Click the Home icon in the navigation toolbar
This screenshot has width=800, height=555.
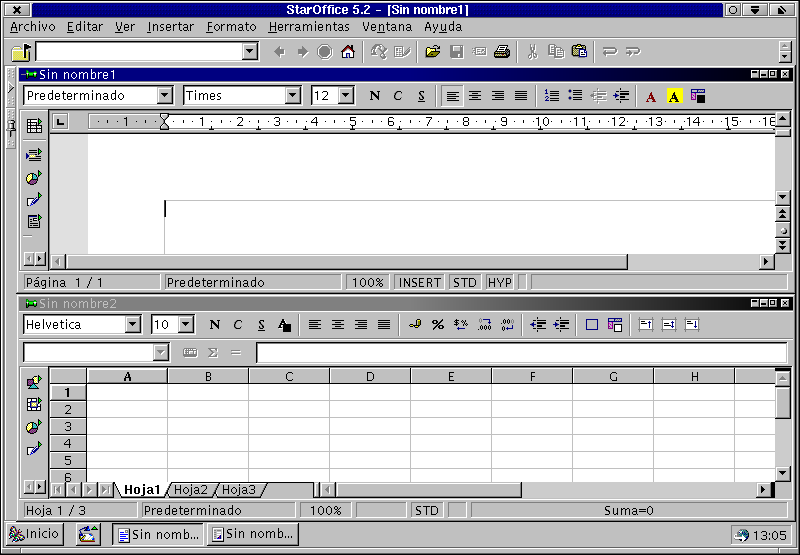tap(347, 52)
